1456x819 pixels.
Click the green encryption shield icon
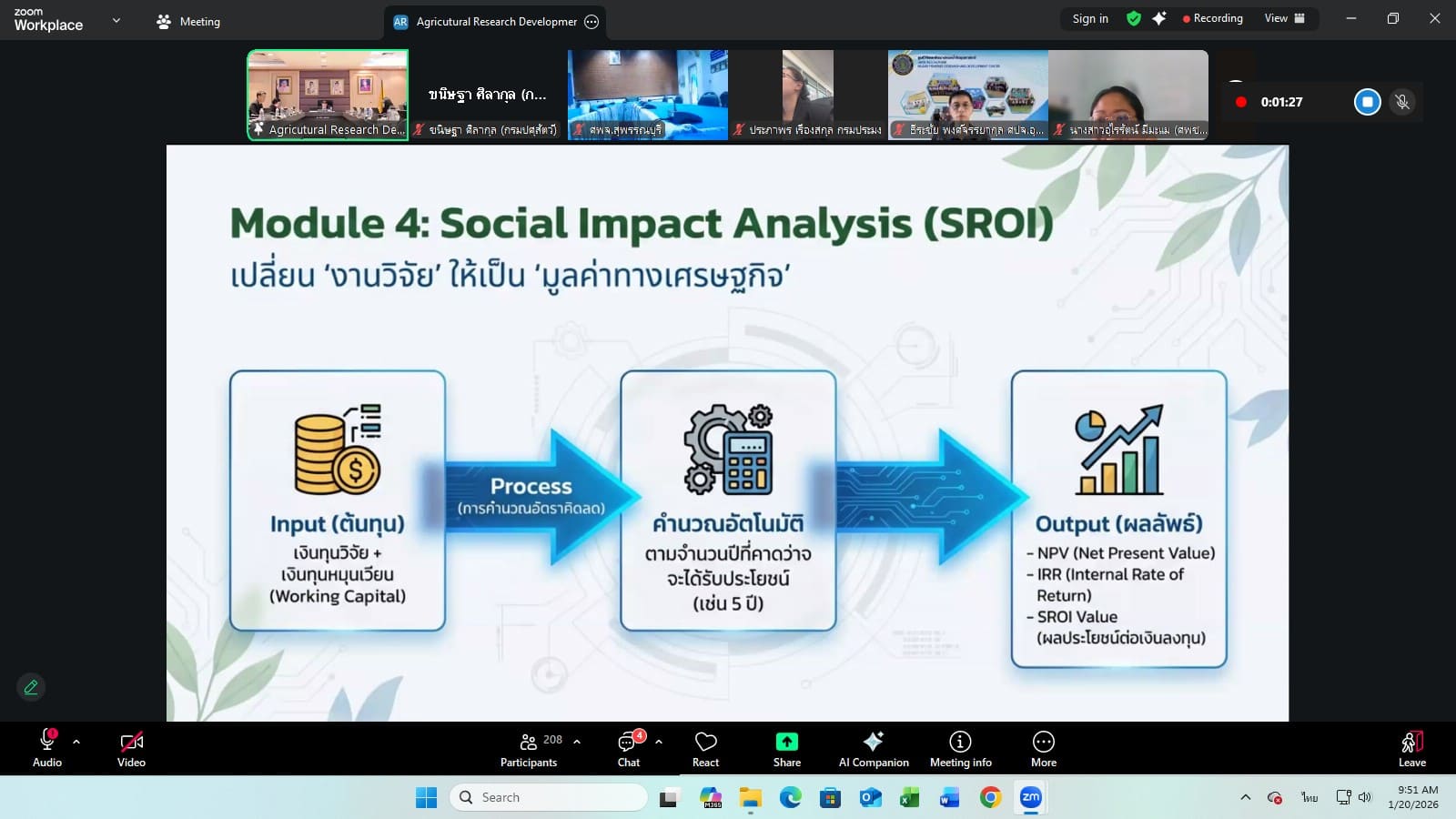(1133, 18)
